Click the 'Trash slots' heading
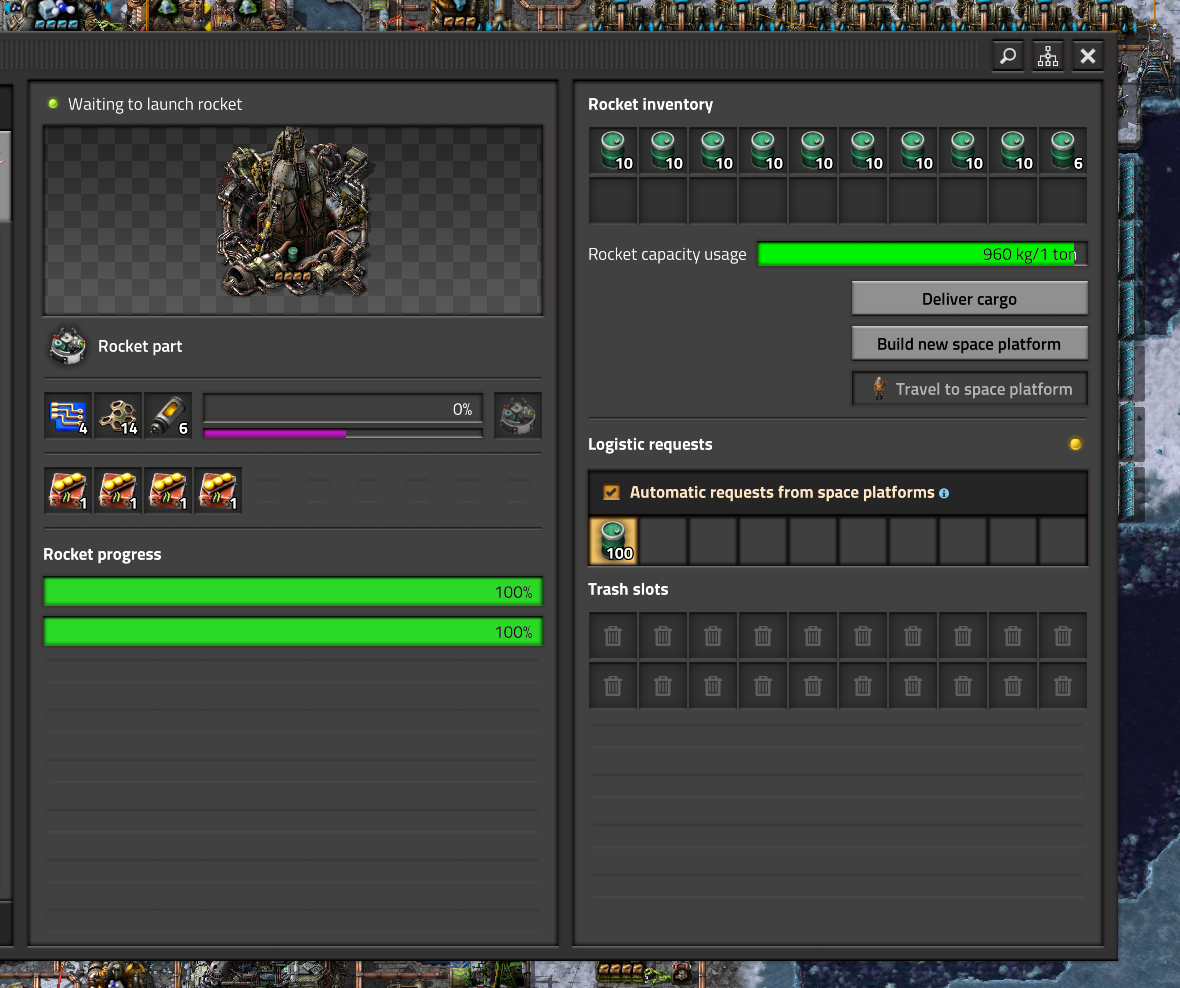The width and height of the screenshot is (1180, 988). click(x=628, y=589)
